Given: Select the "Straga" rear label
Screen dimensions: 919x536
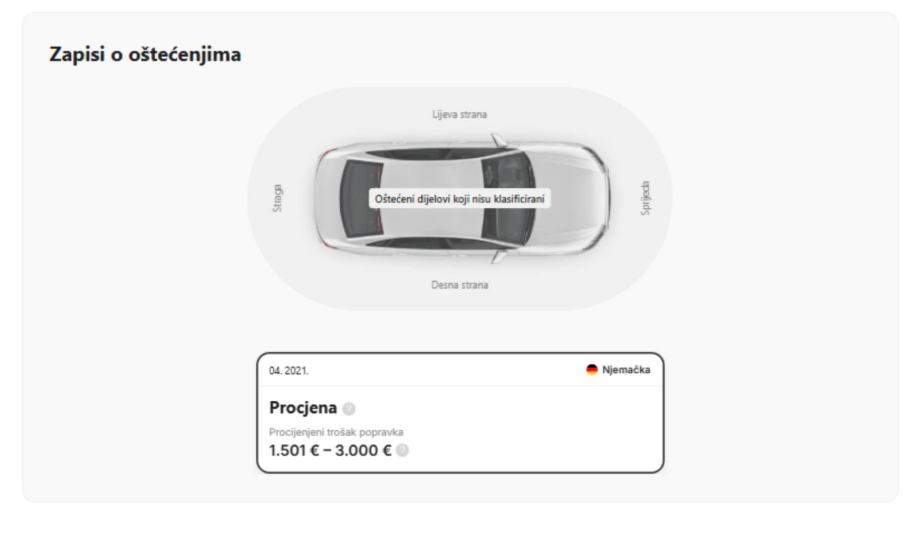Looking at the screenshot, I should [277, 198].
